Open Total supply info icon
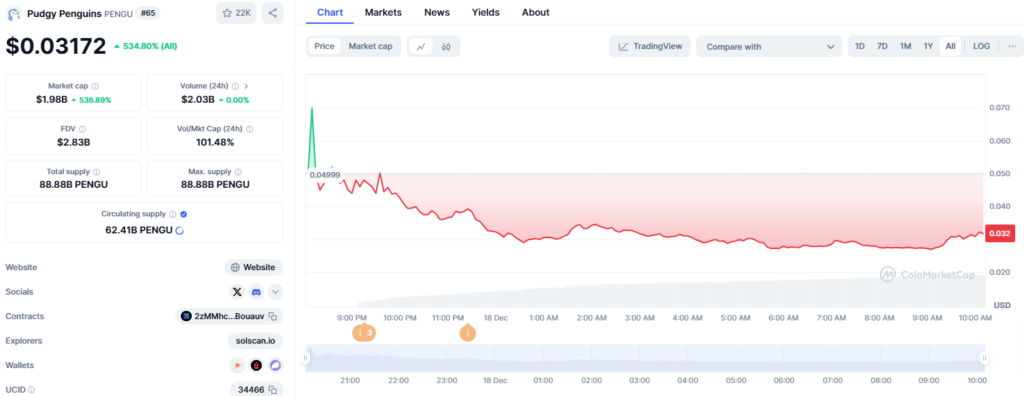This screenshot has height=396, width=1024. click(x=96, y=172)
